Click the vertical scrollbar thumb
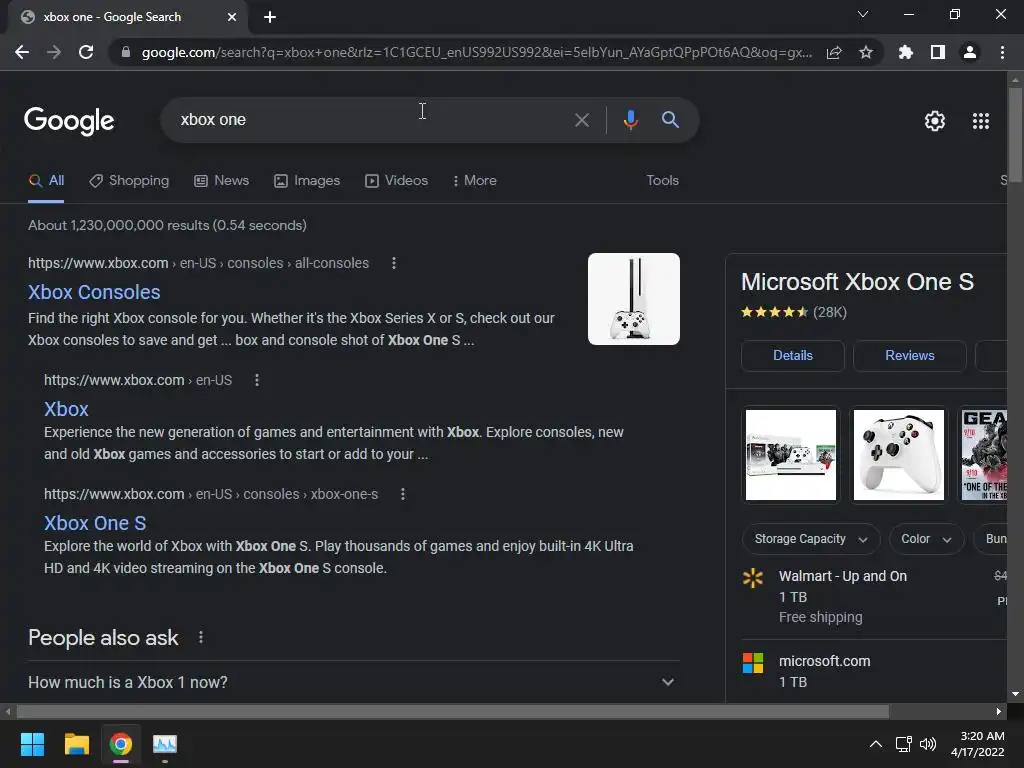 pyautogui.click(x=1015, y=135)
